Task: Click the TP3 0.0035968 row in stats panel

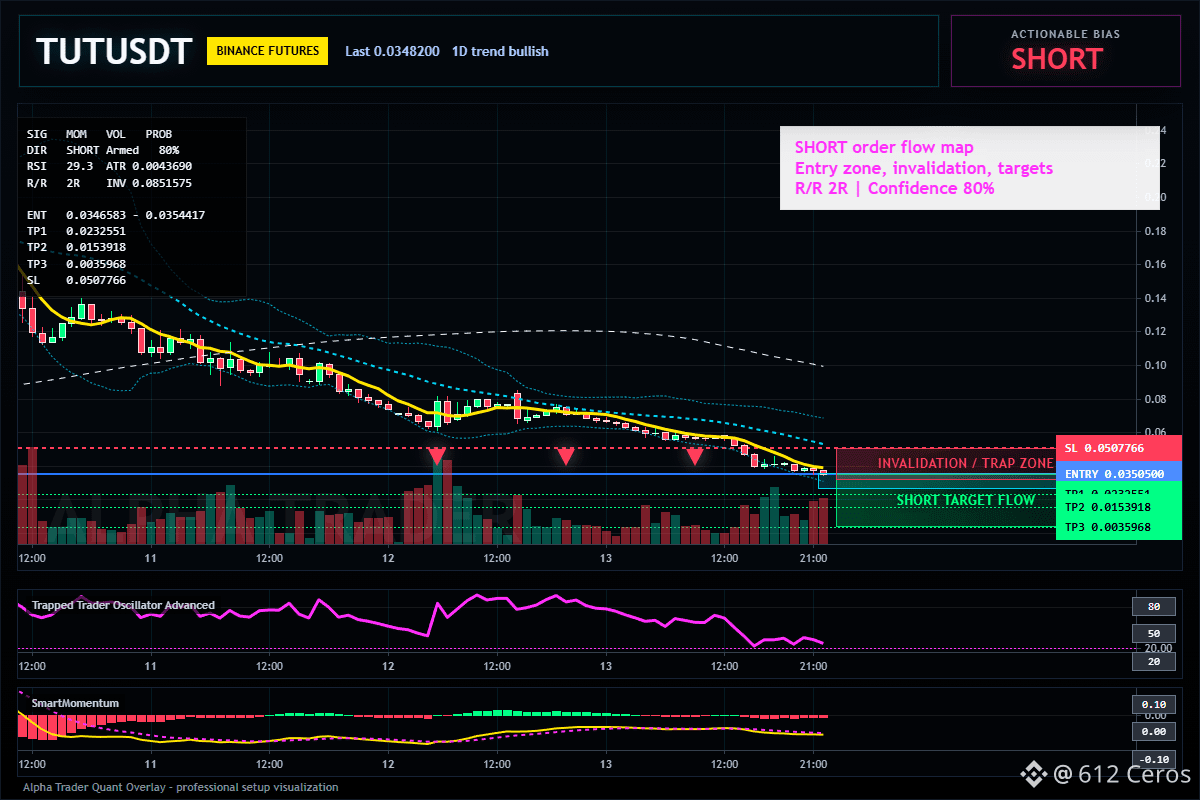Action: 76,263
